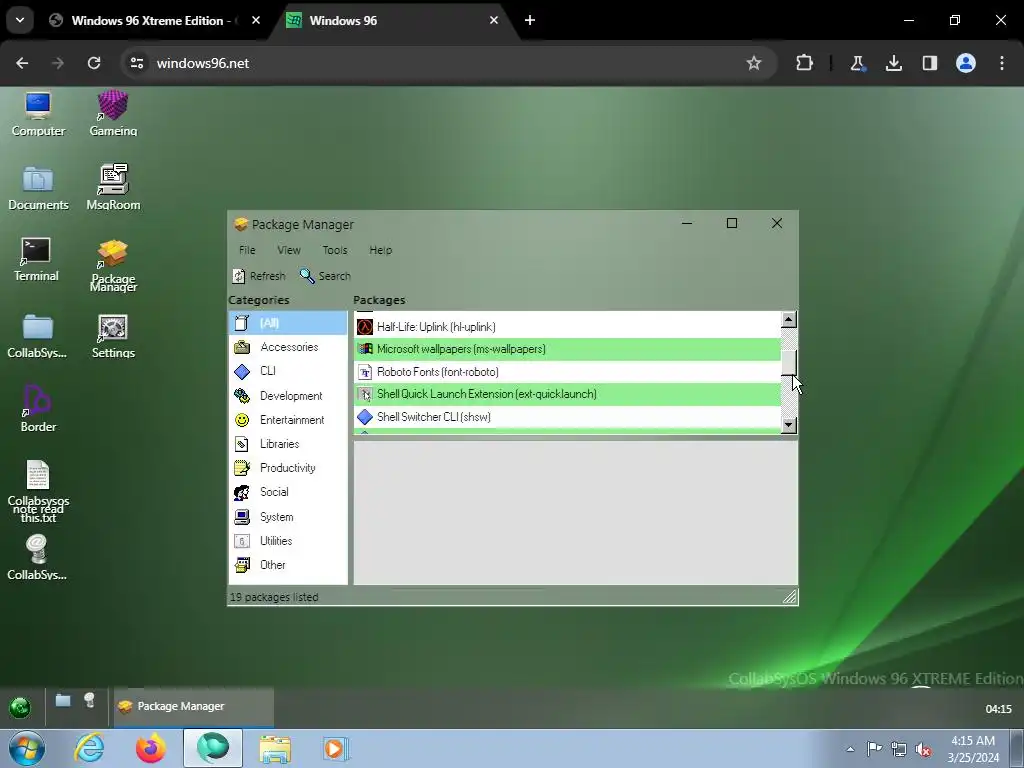1024x768 pixels.
Task: Open the File menu in Package Manager
Action: point(247,250)
